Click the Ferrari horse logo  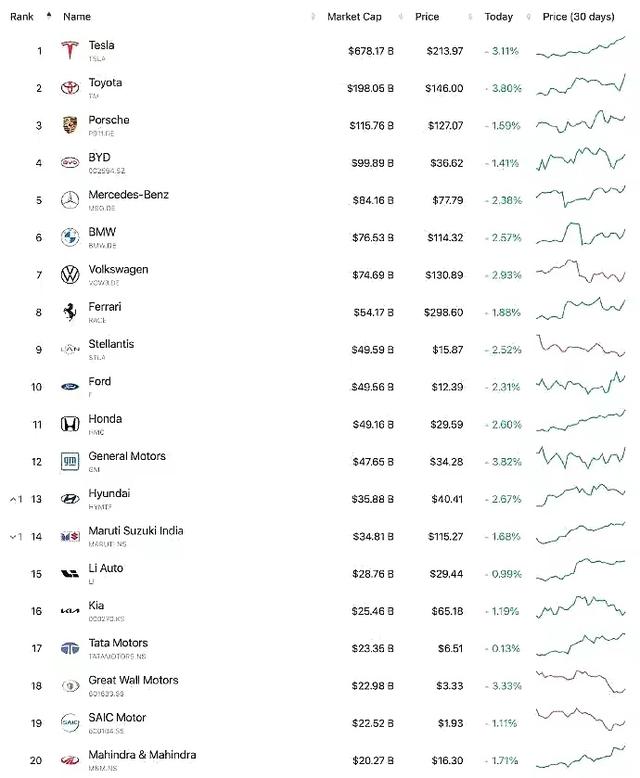click(70, 312)
